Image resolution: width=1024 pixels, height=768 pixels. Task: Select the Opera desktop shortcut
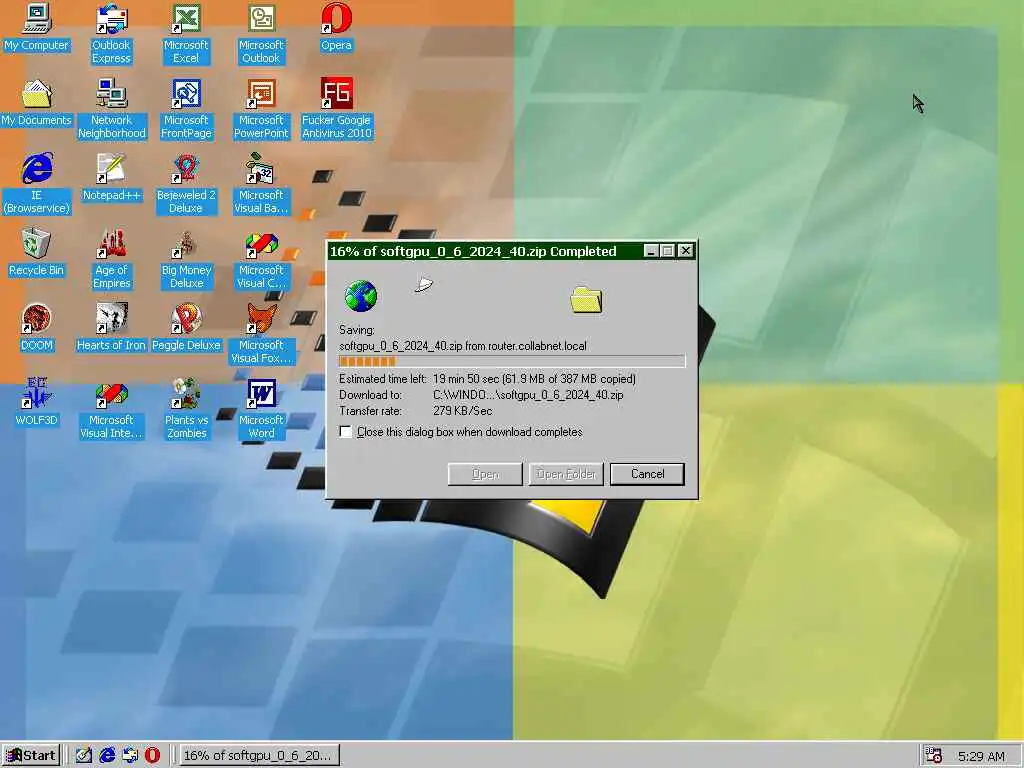[x=336, y=28]
